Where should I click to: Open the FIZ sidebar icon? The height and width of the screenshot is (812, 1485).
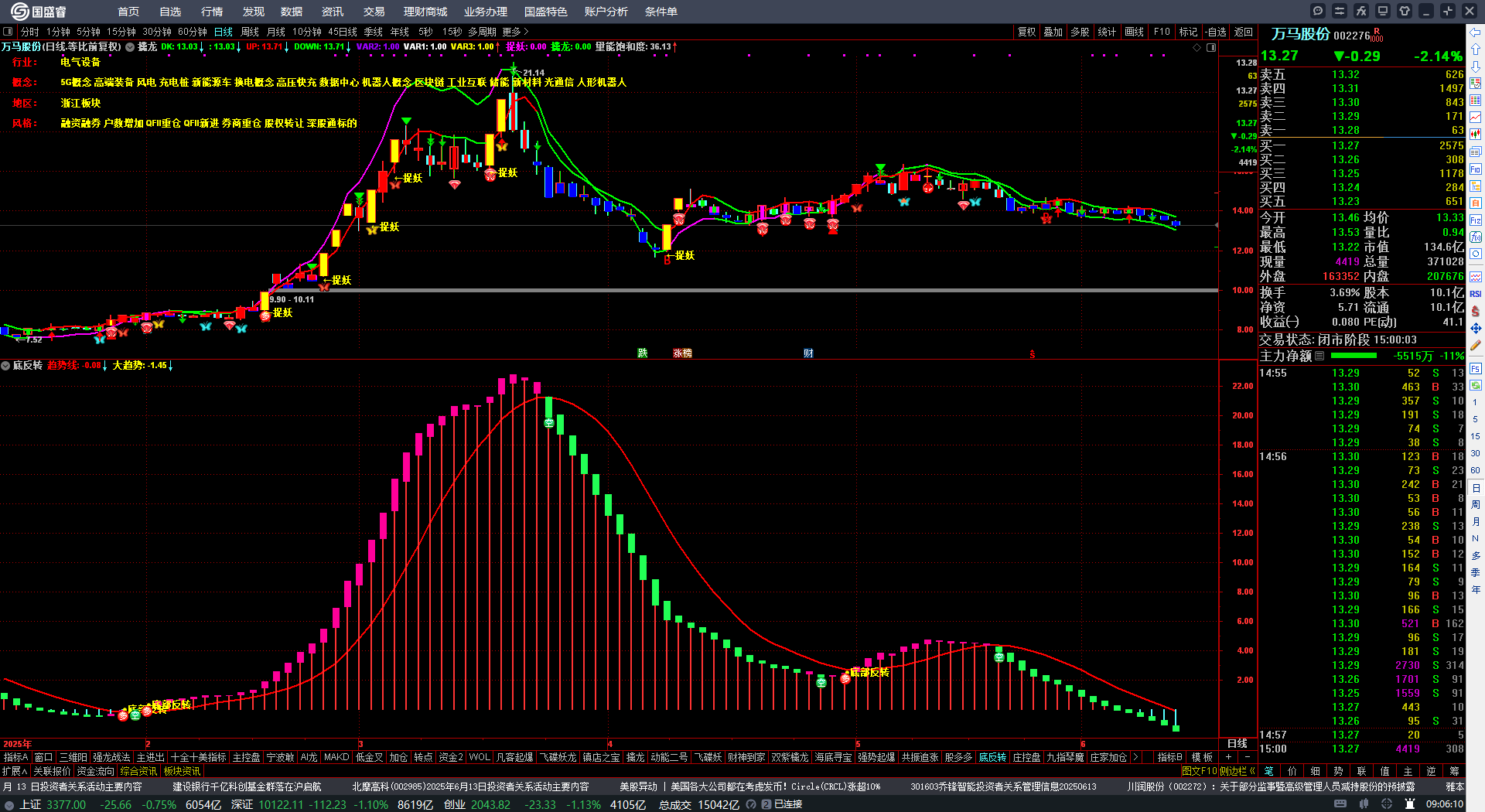click(1476, 220)
